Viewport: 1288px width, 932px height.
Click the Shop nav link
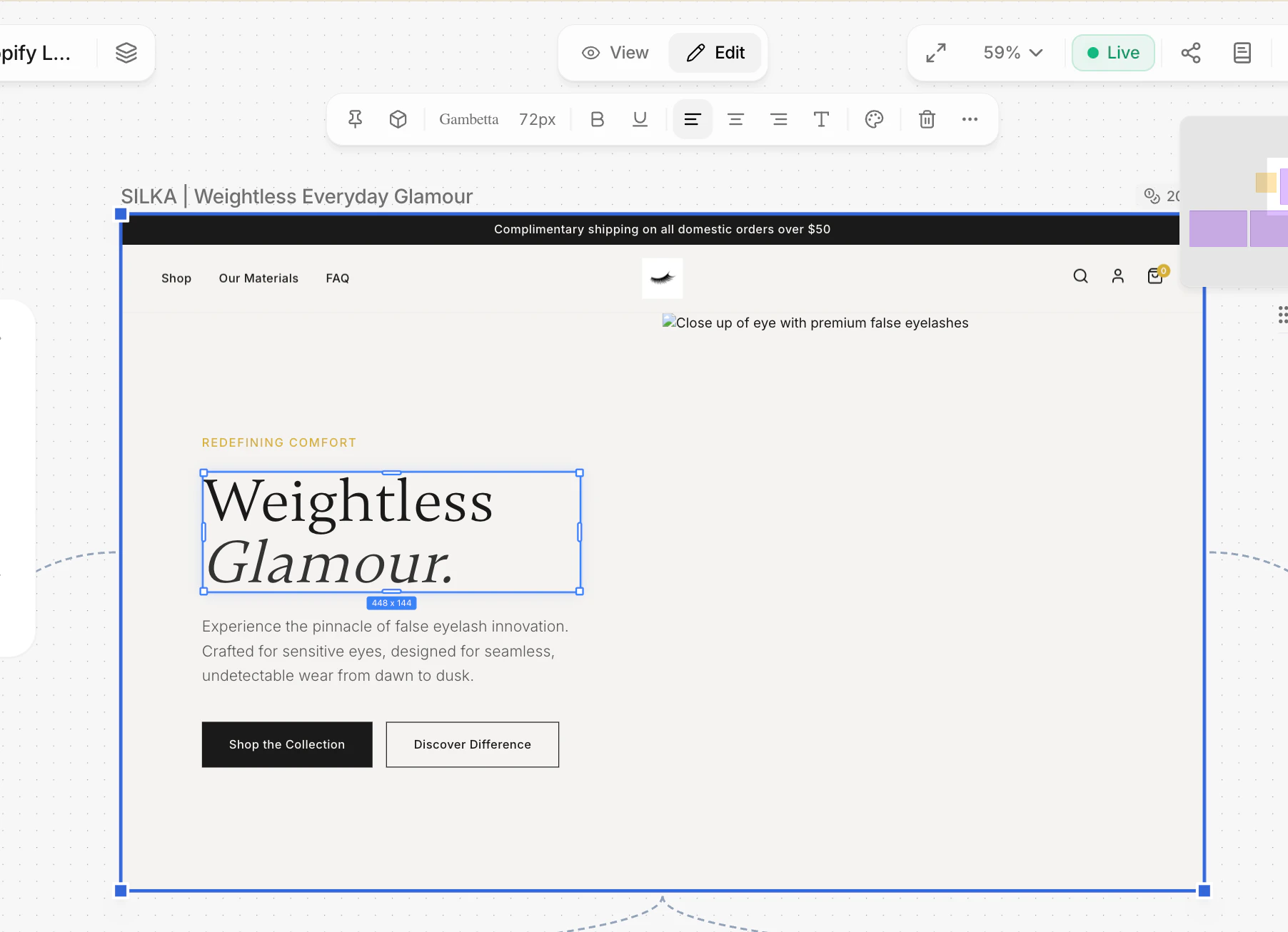[x=176, y=278]
